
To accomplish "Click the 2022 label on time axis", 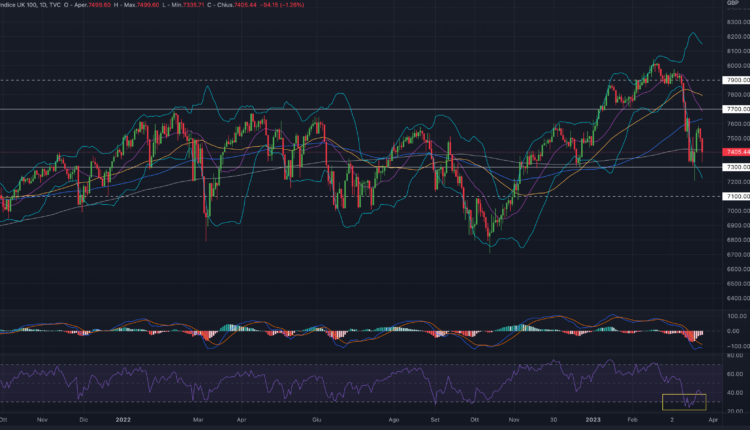I will click(x=124, y=422).
